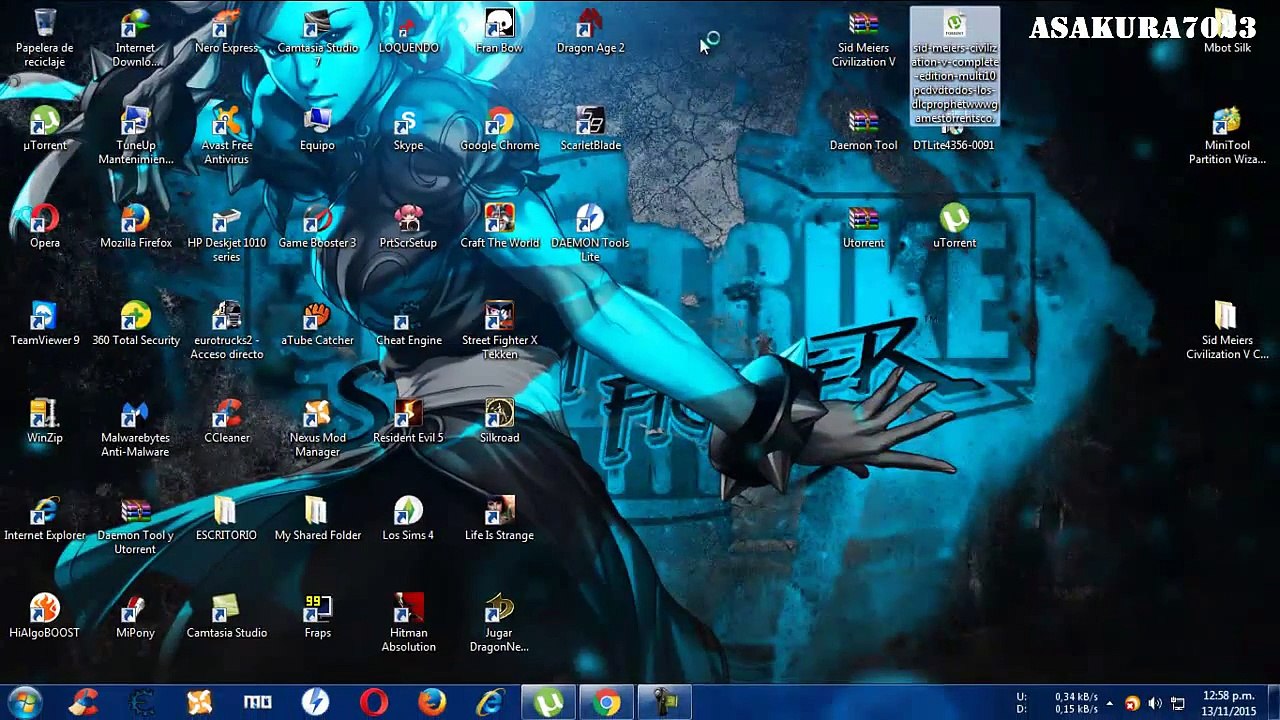Launch Dragon Age 2 shortcut

coord(590,32)
